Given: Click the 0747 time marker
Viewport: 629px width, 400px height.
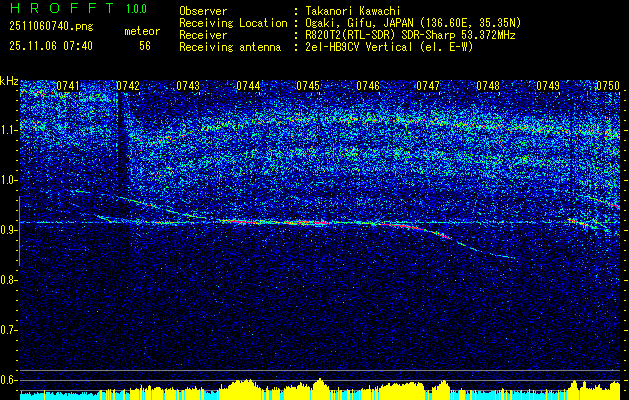Looking at the screenshot, I should point(428,86).
